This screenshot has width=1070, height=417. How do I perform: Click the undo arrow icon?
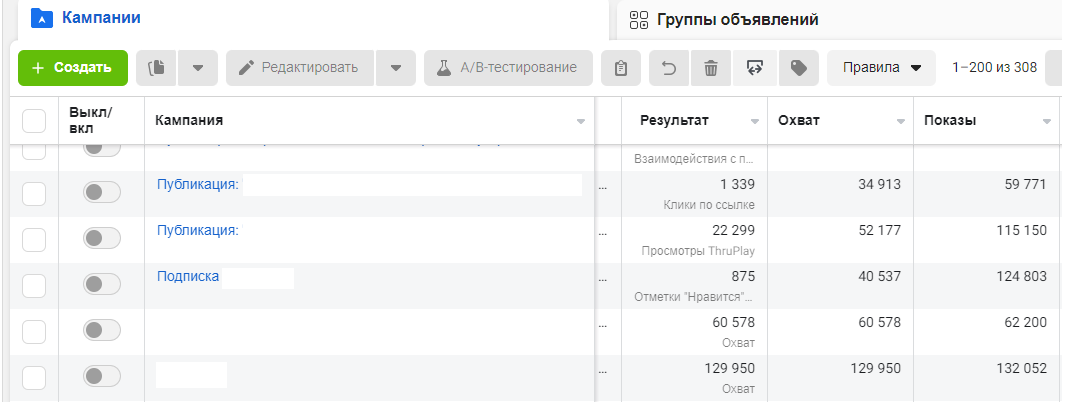coord(669,68)
